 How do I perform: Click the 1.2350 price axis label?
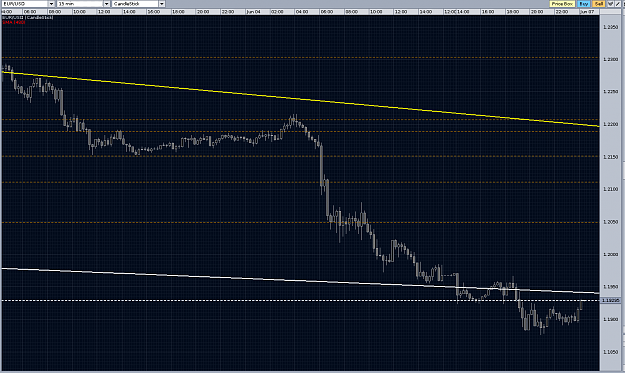point(611,27)
